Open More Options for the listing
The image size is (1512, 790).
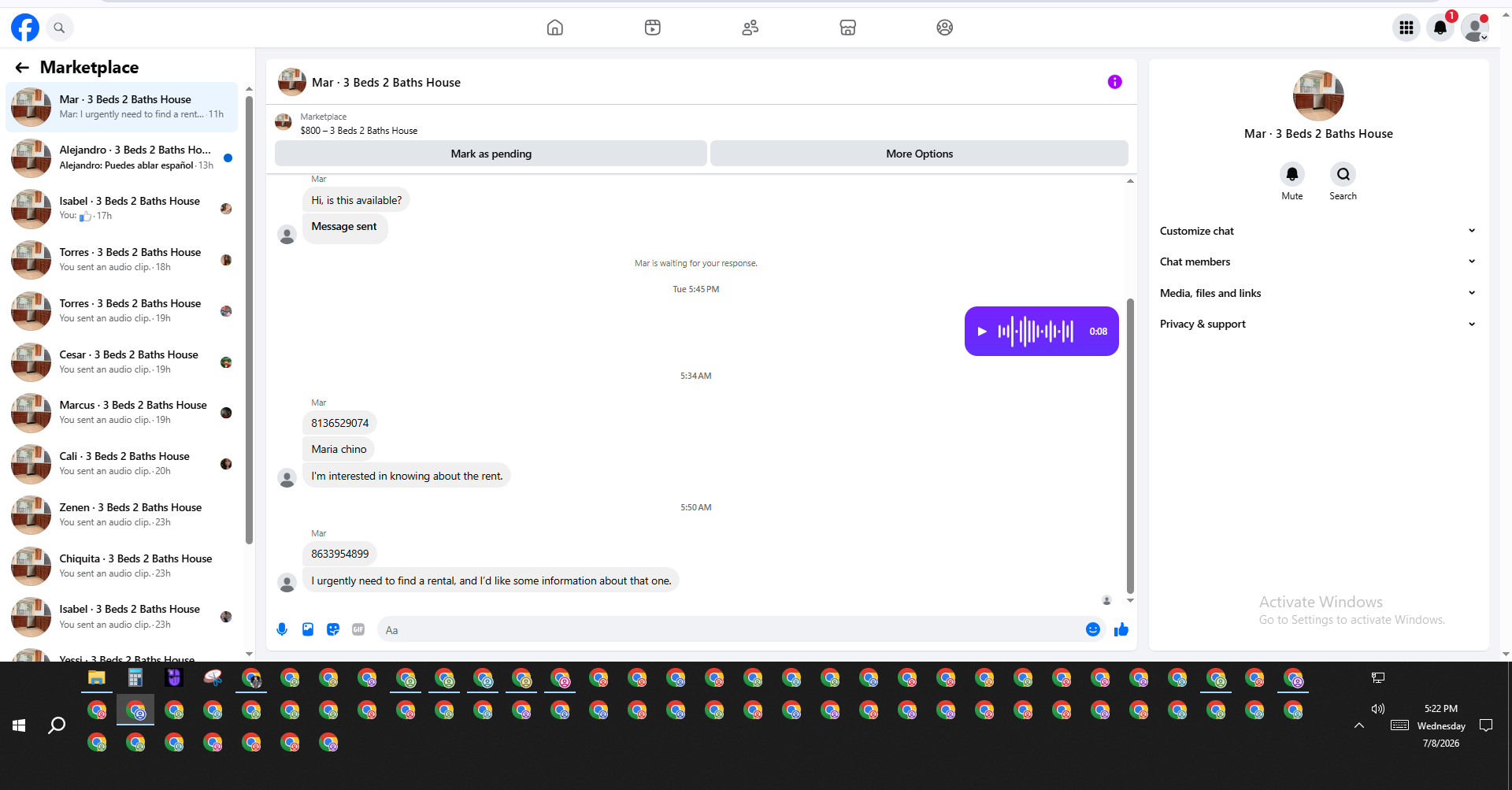tap(919, 154)
